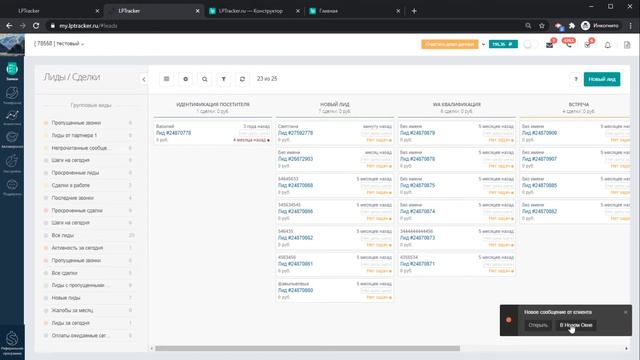Click the horizontal scrollbar of the board
Viewport: 640px width, 360px height.
[x=307, y=349]
